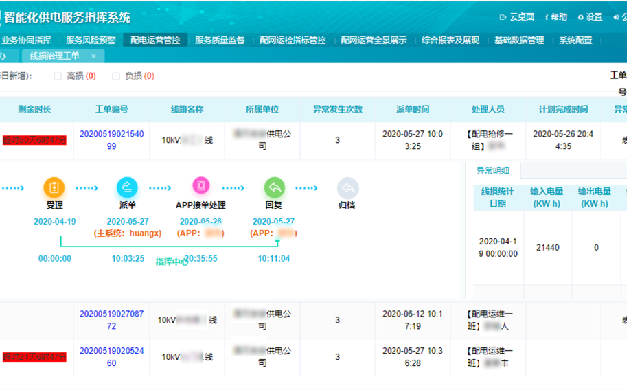This screenshot has width=627, height=390.
Task: Click the 输出电量 (KW h) header
Action: click(595, 198)
